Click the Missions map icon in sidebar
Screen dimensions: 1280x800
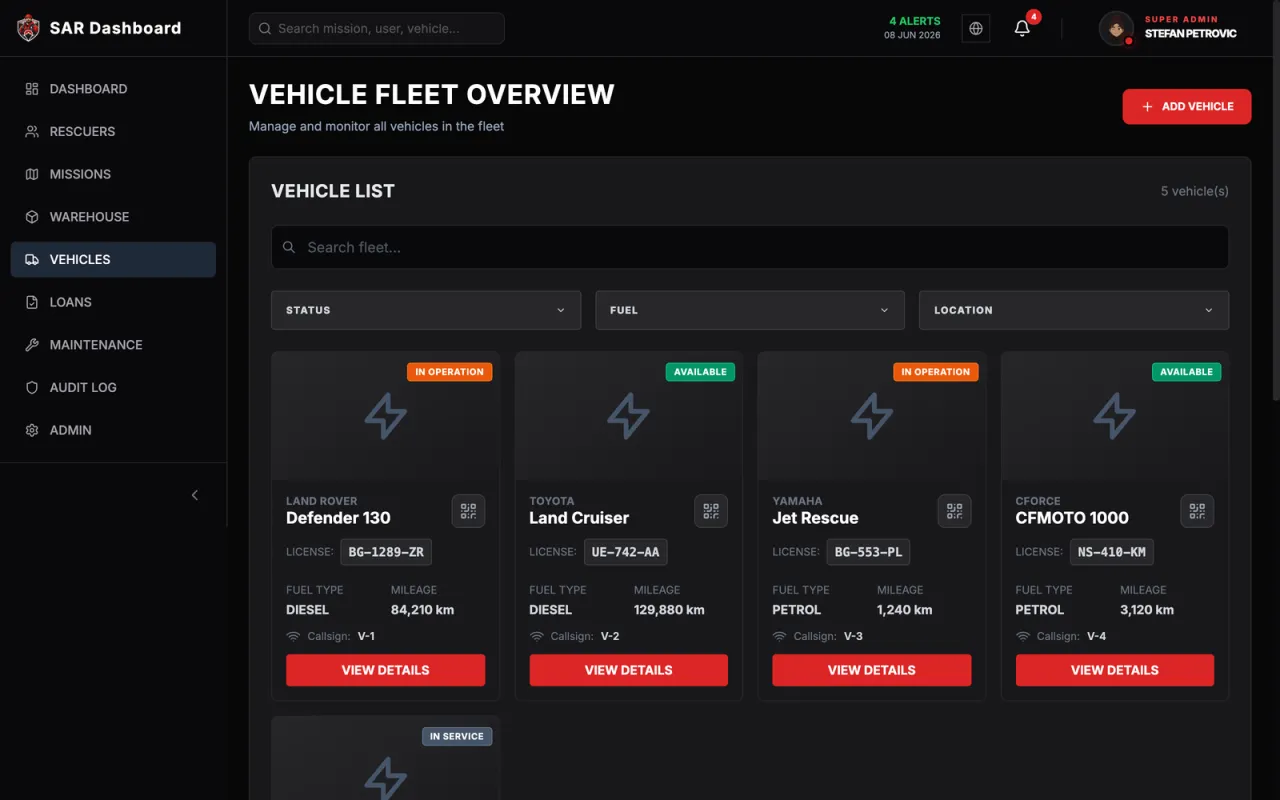[x=32, y=174]
